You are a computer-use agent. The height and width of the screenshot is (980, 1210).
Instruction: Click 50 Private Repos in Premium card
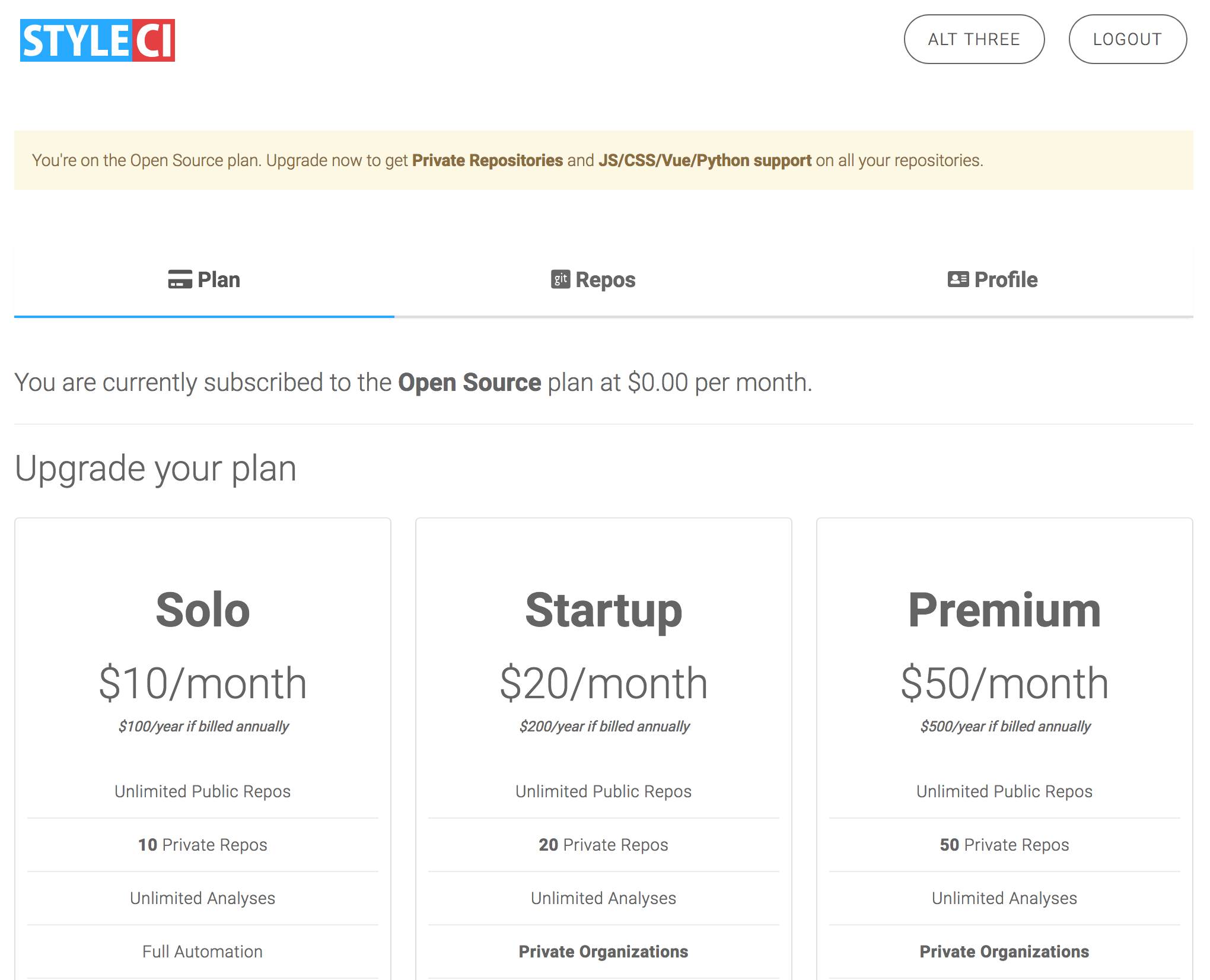tap(1004, 845)
